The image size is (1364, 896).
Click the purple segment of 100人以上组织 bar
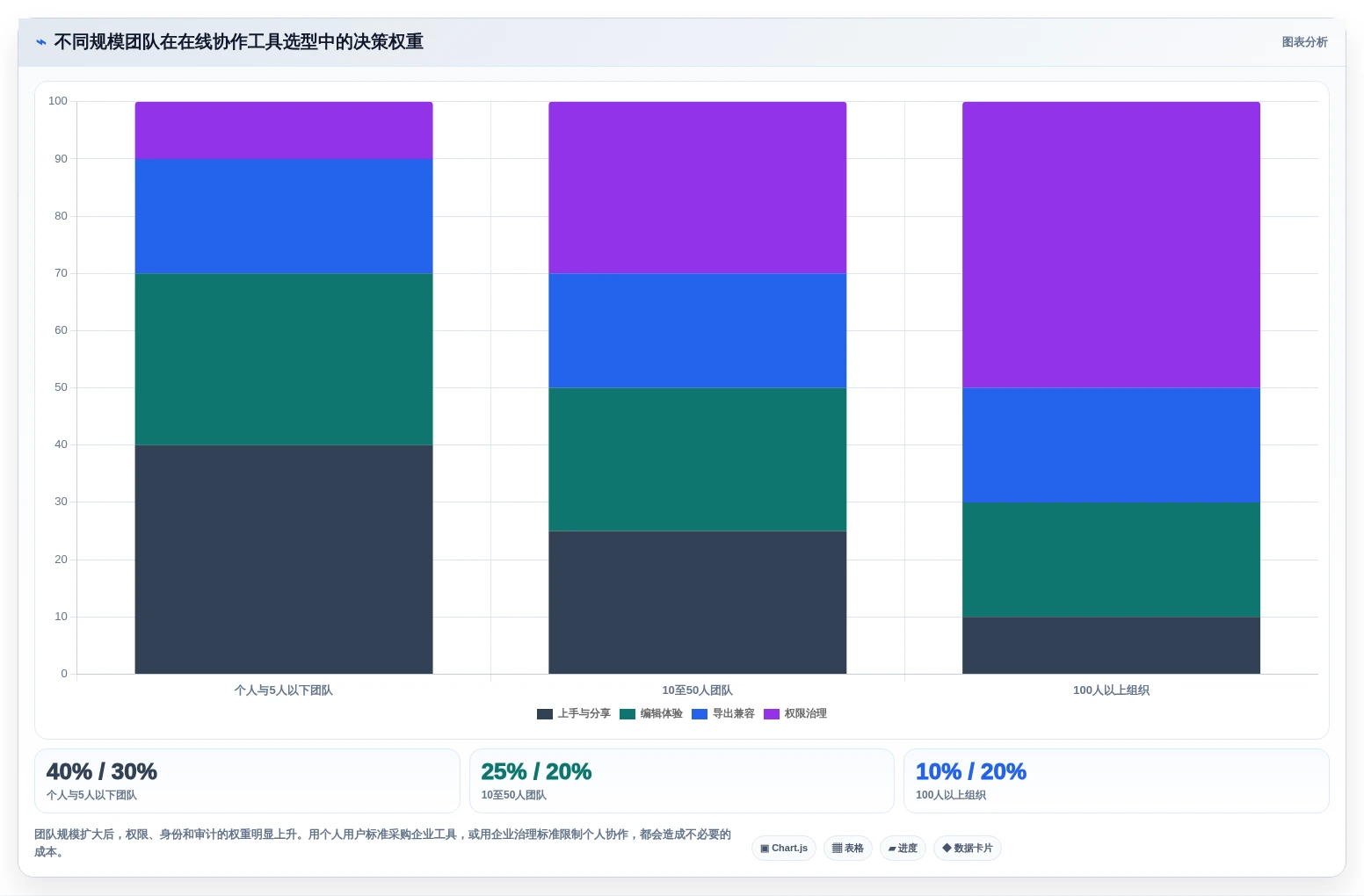[1112, 245]
